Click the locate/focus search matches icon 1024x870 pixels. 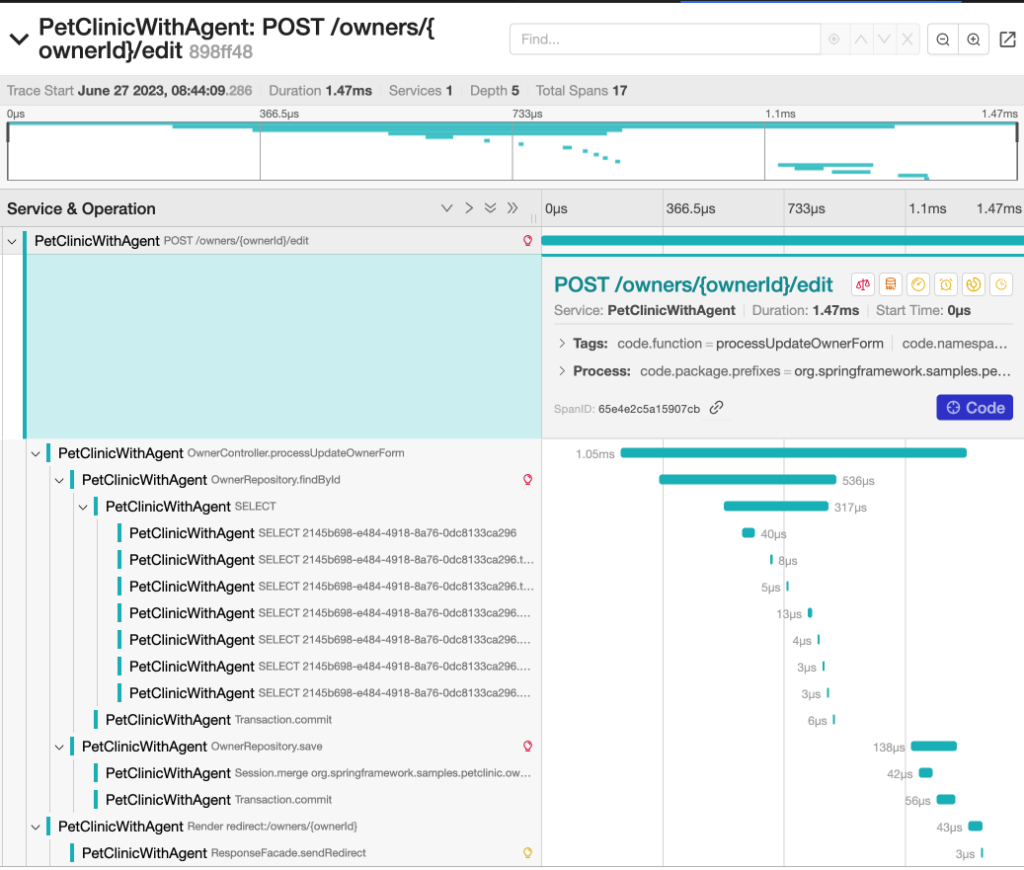[834, 39]
